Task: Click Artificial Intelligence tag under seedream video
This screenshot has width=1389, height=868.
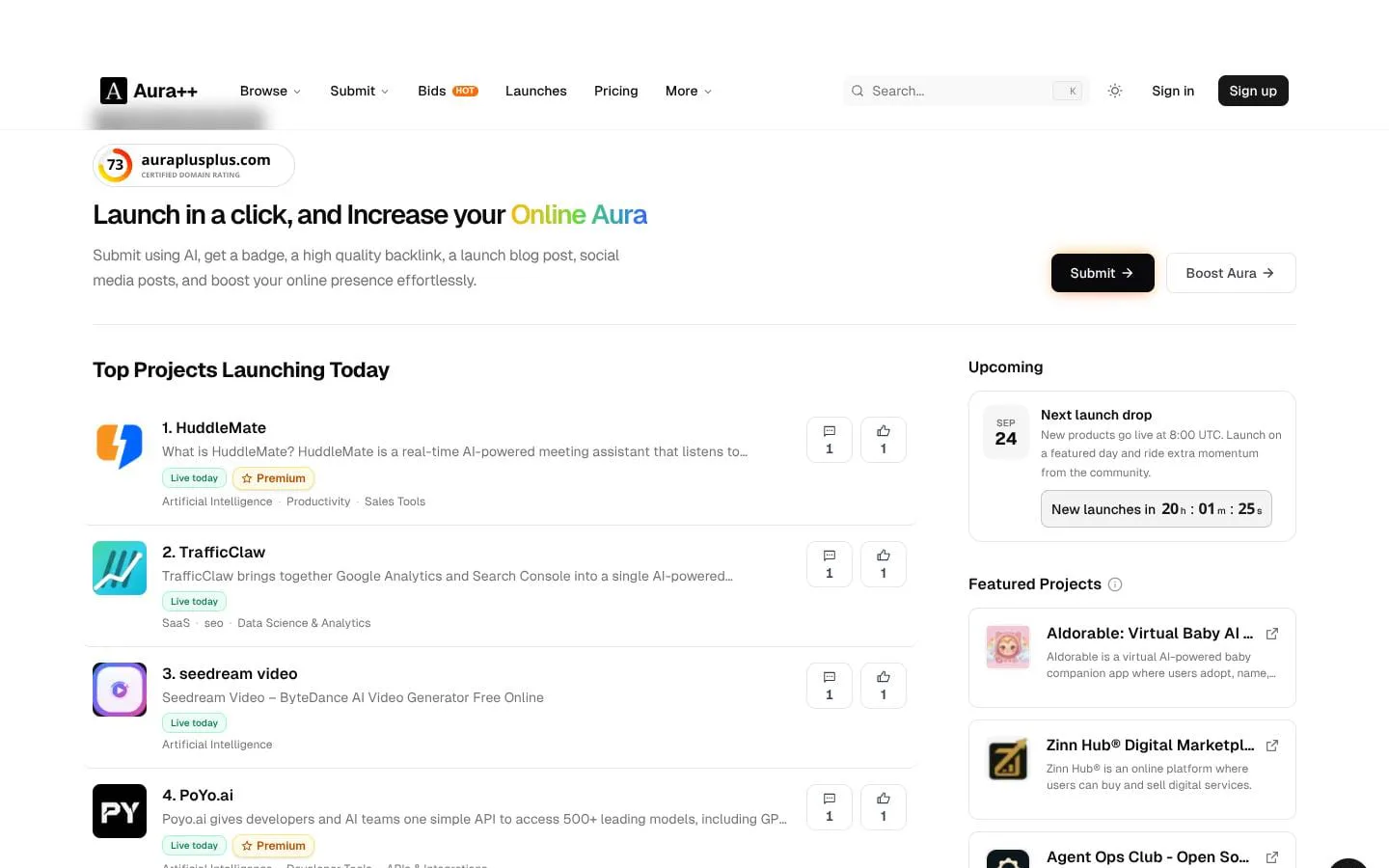Action: coord(217,745)
